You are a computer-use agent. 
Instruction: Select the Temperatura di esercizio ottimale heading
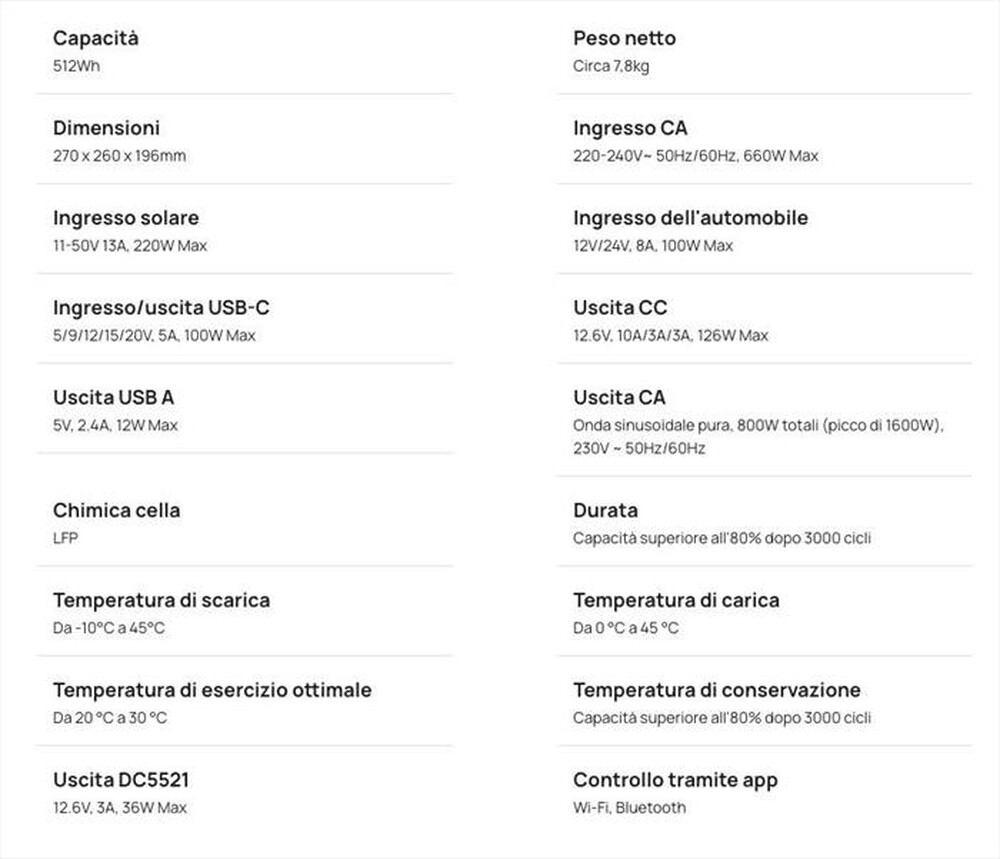pos(212,690)
